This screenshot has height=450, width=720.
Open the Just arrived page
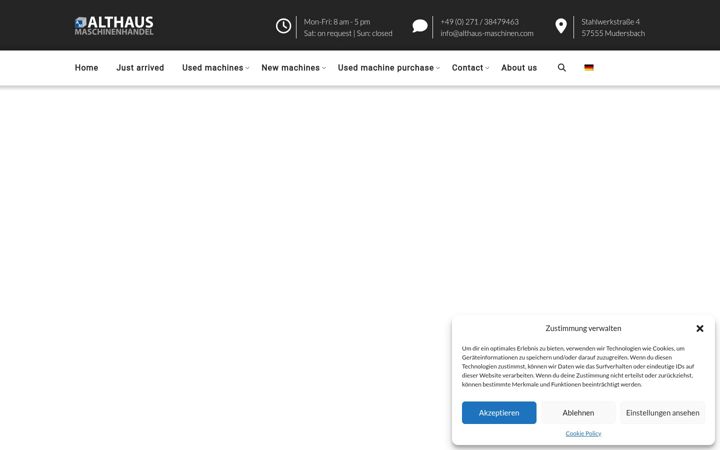coord(140,68)
